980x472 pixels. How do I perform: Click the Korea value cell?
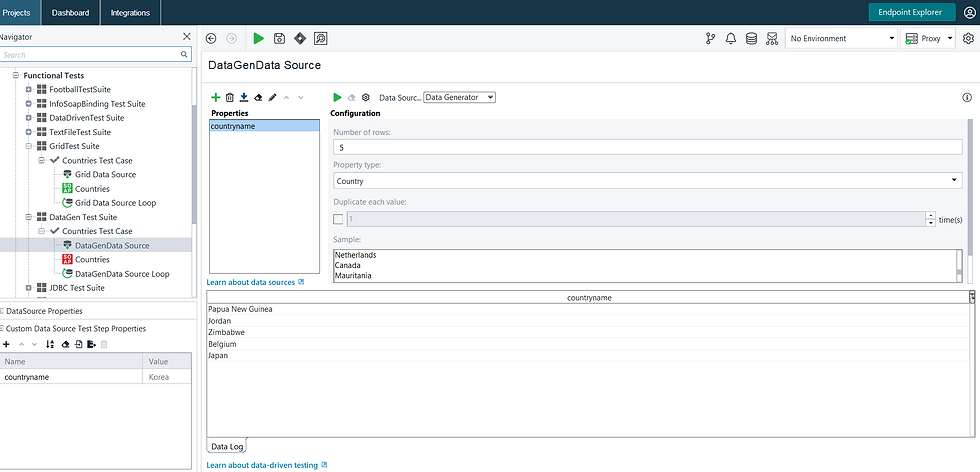[x=167, y=377]
